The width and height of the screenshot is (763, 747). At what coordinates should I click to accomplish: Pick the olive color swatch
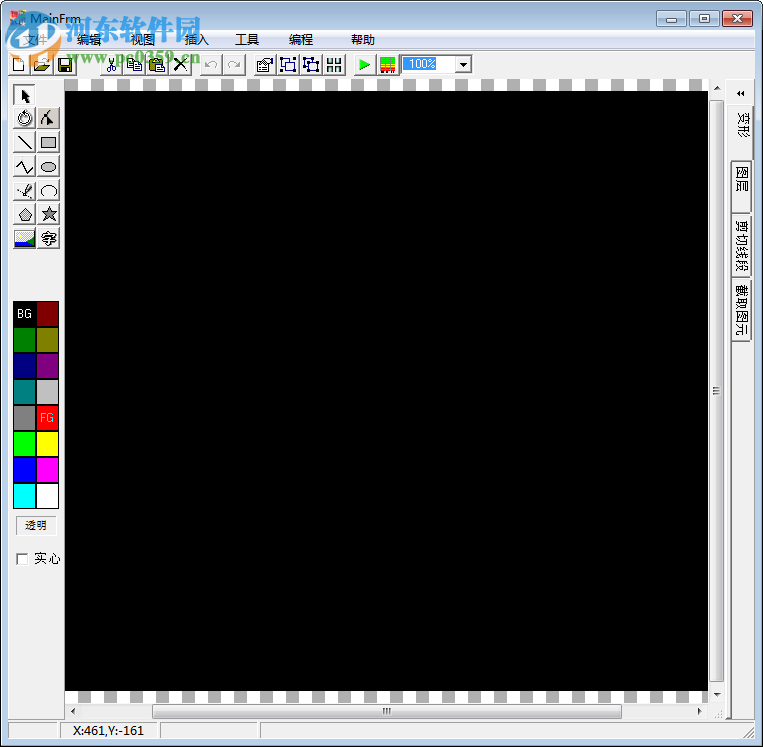click(x=48, y=340)
